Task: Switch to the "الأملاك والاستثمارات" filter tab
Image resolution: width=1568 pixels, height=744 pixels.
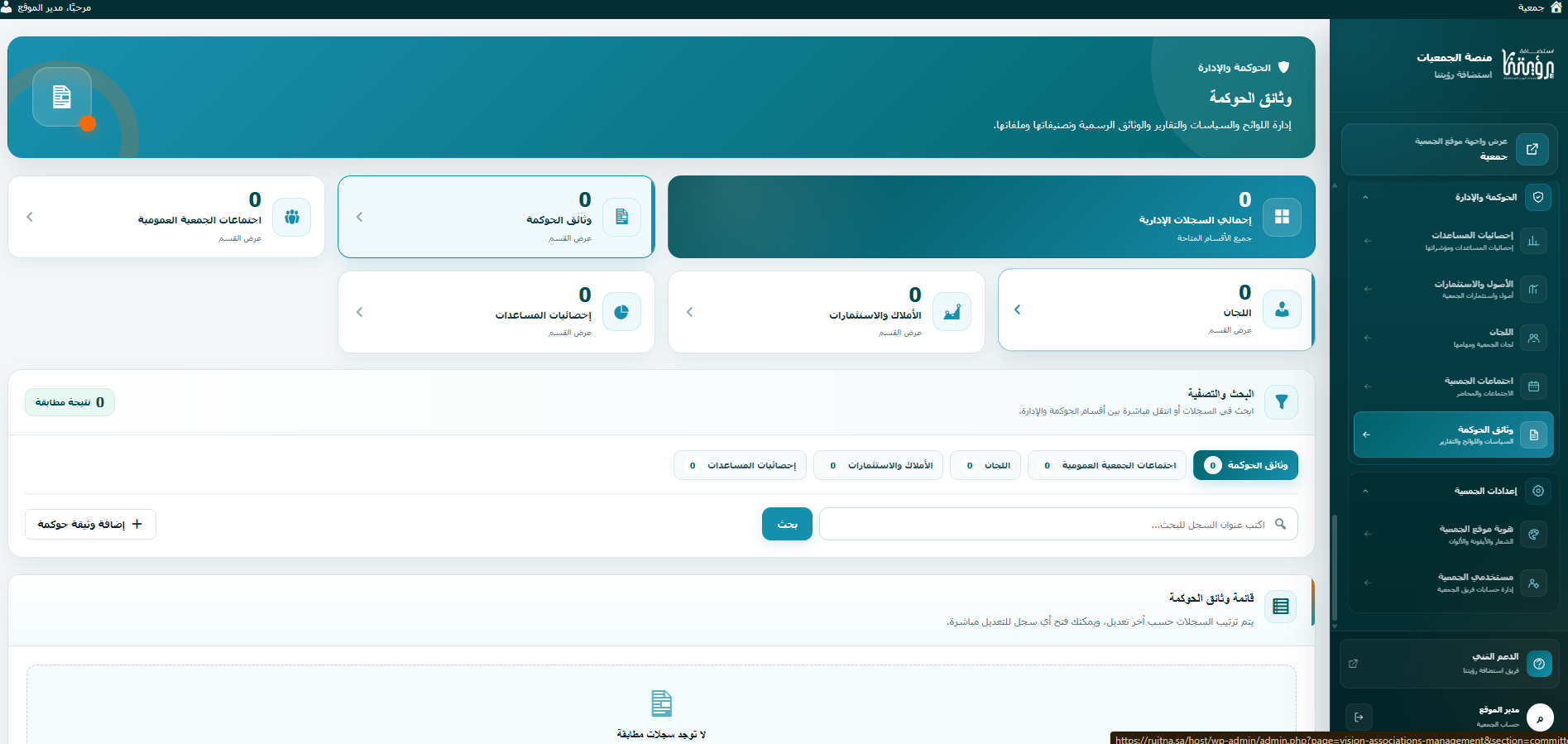Action: point(878,465)
